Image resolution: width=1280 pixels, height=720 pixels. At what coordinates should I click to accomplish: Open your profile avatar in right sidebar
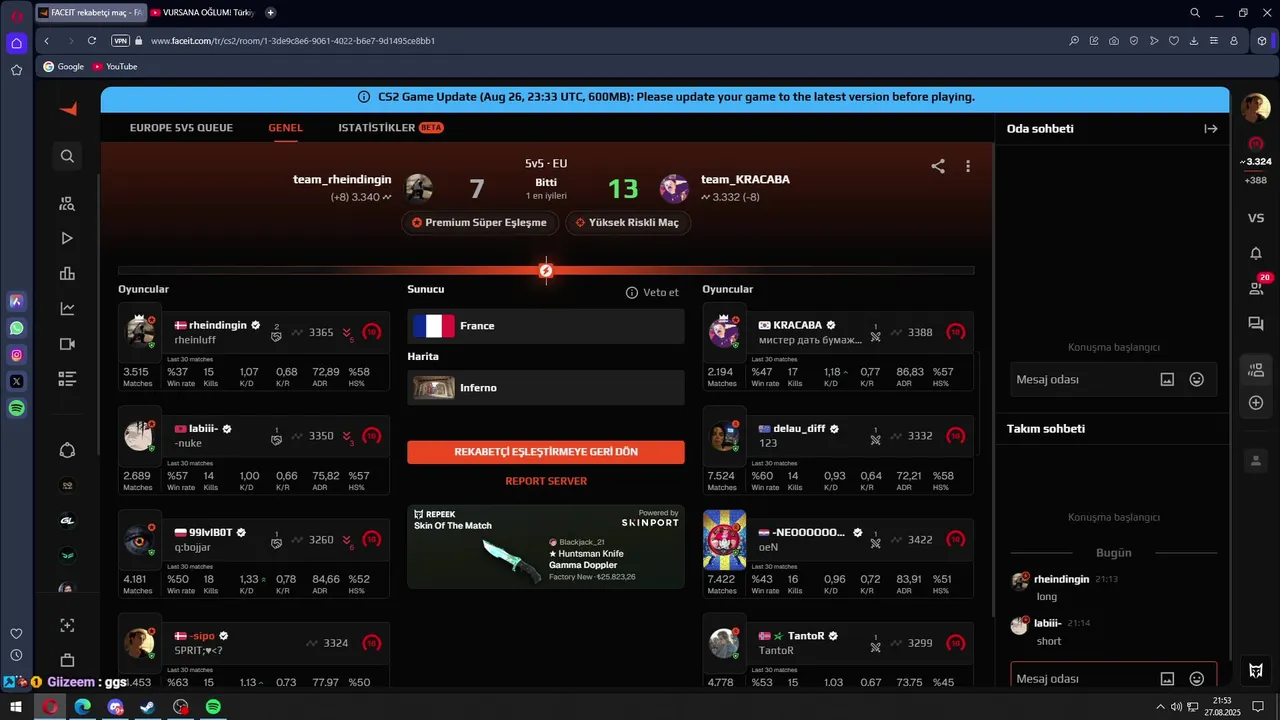pyautogui.click(x=1256, y=108)
